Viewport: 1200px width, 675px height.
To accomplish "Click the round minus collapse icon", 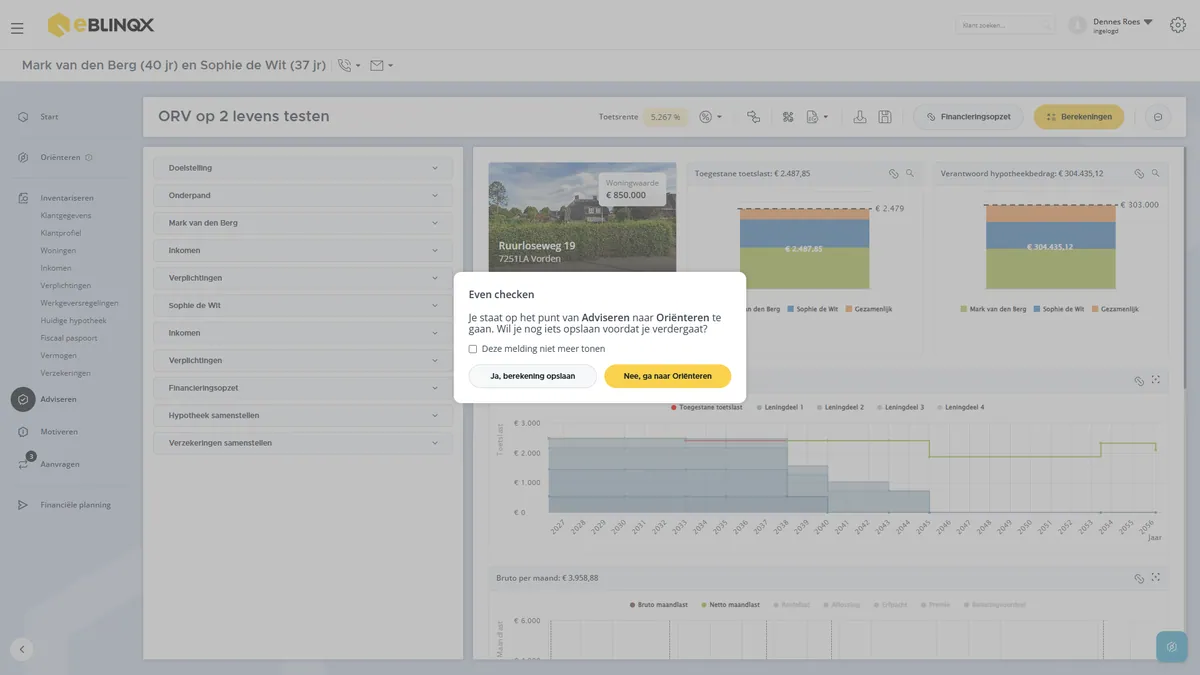I will pyautogui.click(x=1158, y=117).
